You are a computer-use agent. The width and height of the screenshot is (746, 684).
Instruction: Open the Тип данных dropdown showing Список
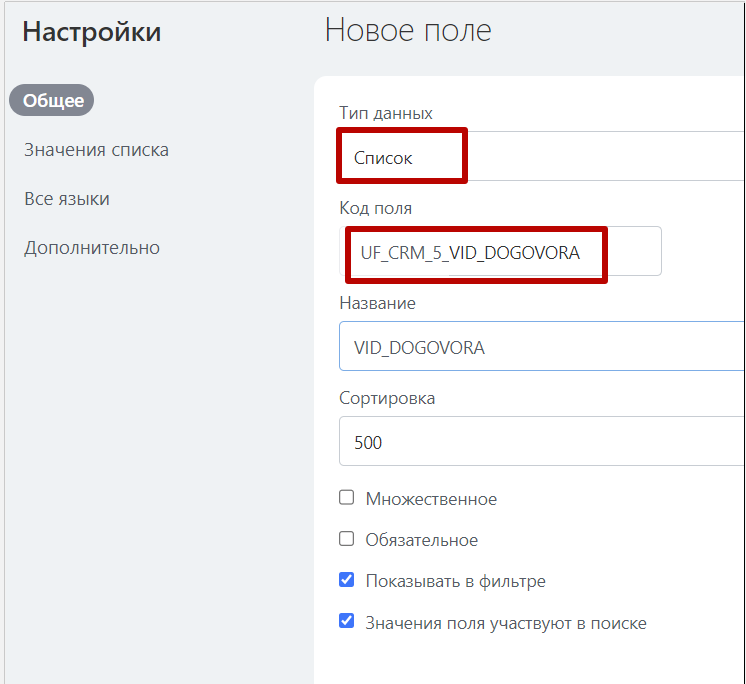tap(540, 158)
